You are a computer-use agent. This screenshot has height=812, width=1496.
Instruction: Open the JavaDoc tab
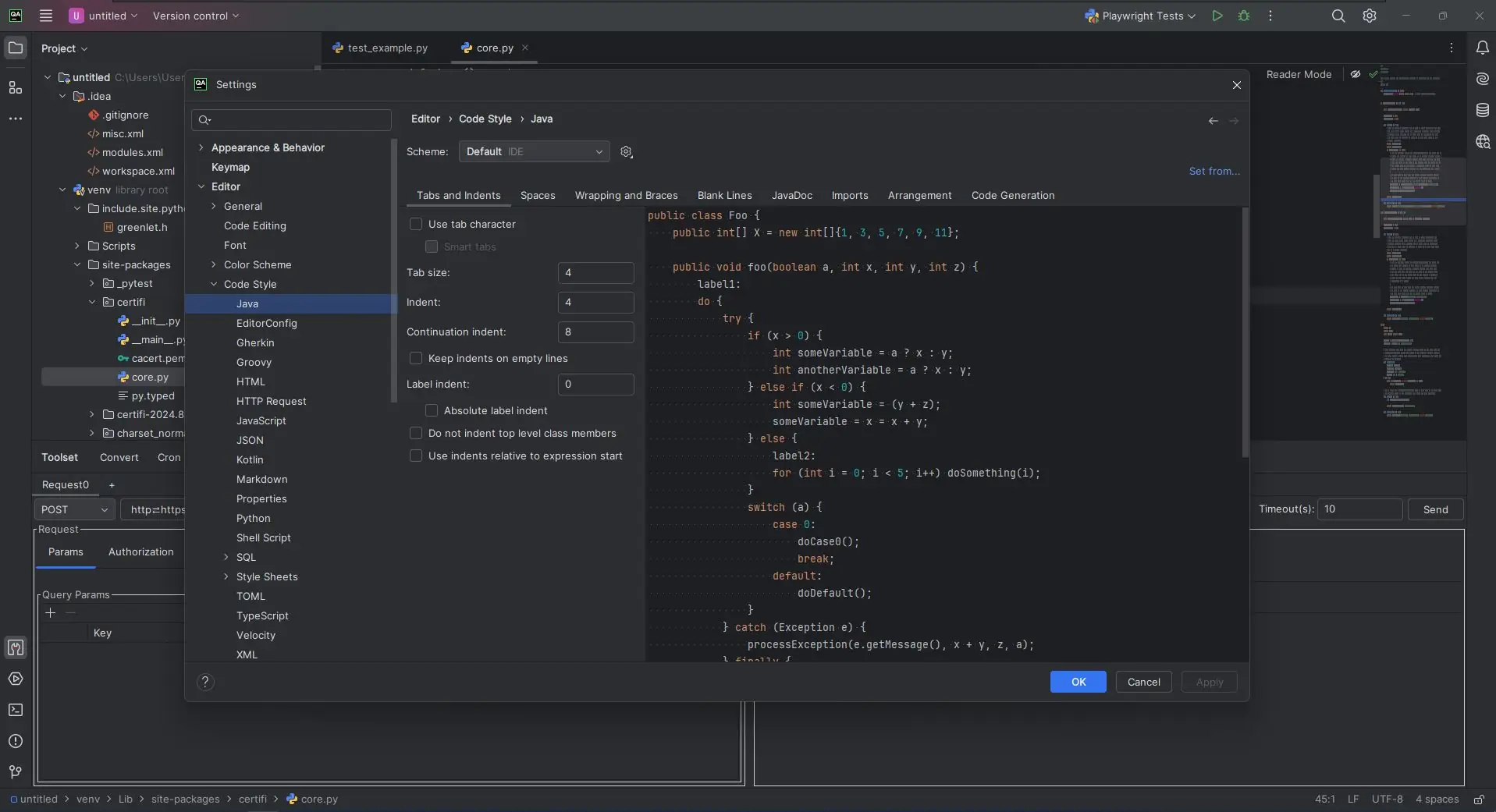coord(792,196)
